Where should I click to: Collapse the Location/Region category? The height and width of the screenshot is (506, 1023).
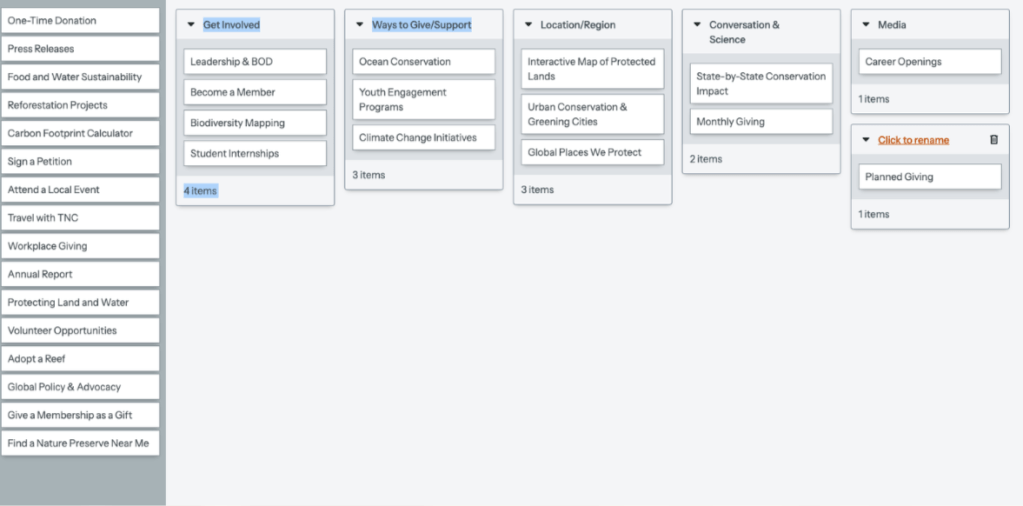529,25
